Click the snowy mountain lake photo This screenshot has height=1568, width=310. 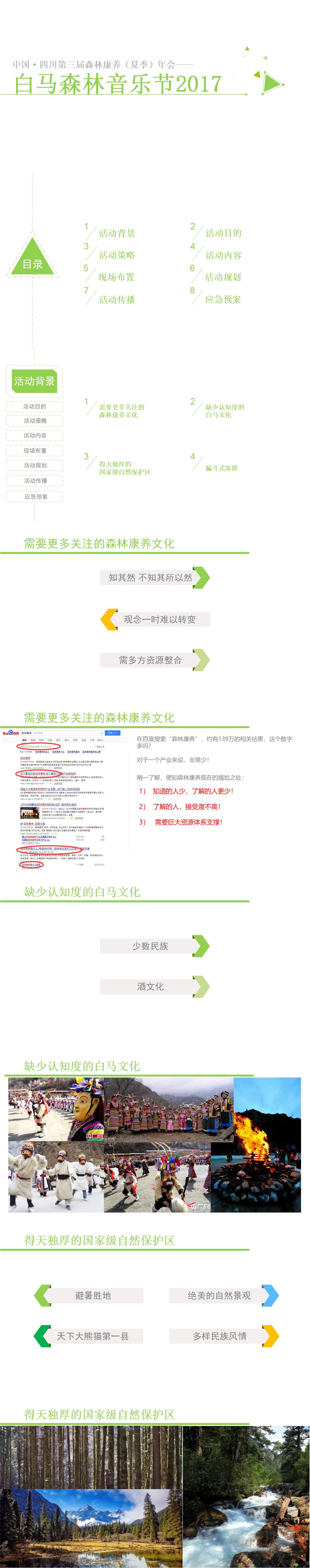click(x=91, y=1528)
